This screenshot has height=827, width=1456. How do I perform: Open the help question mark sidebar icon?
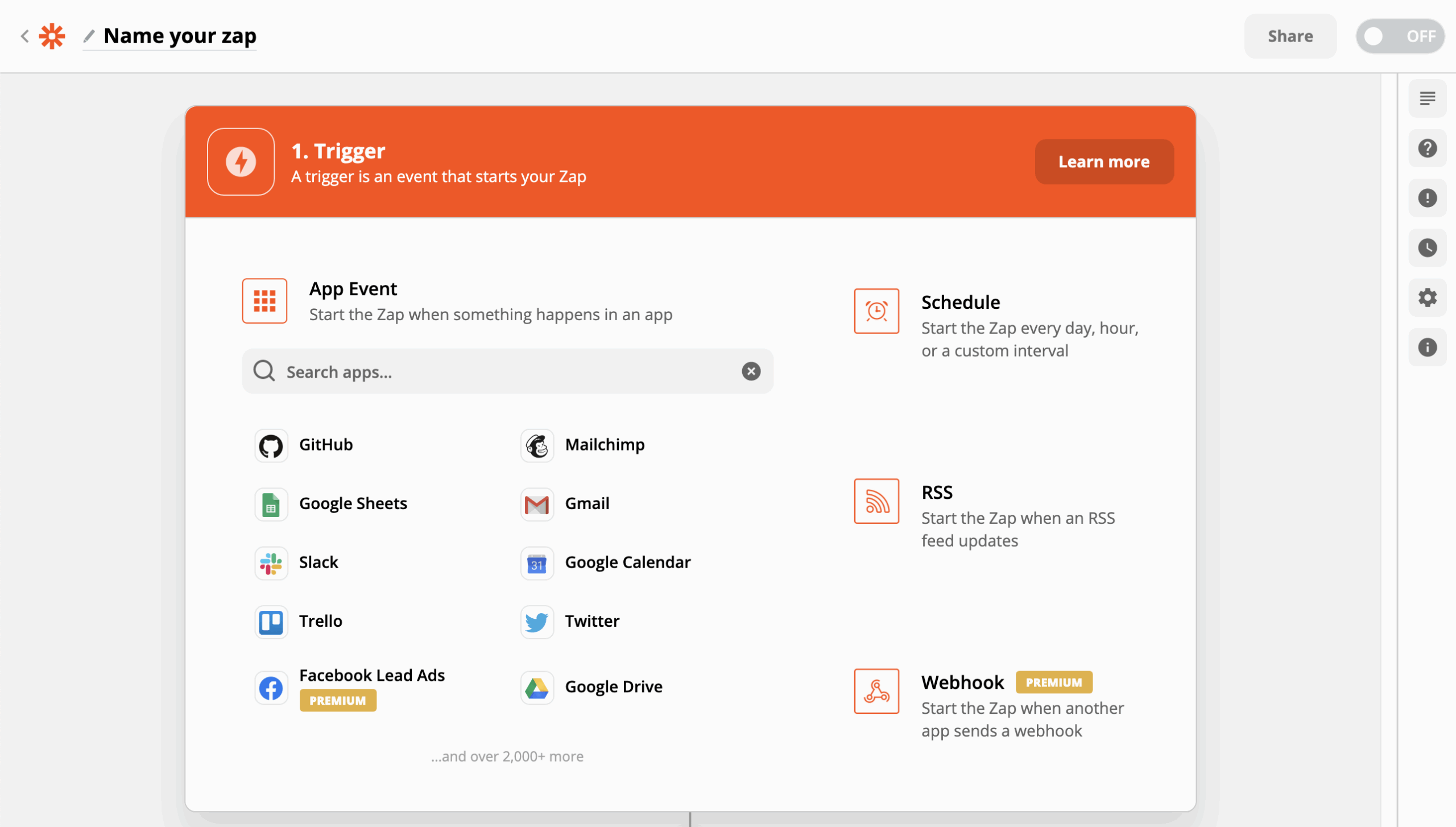pyautogui.click(x=1427, y=148)
